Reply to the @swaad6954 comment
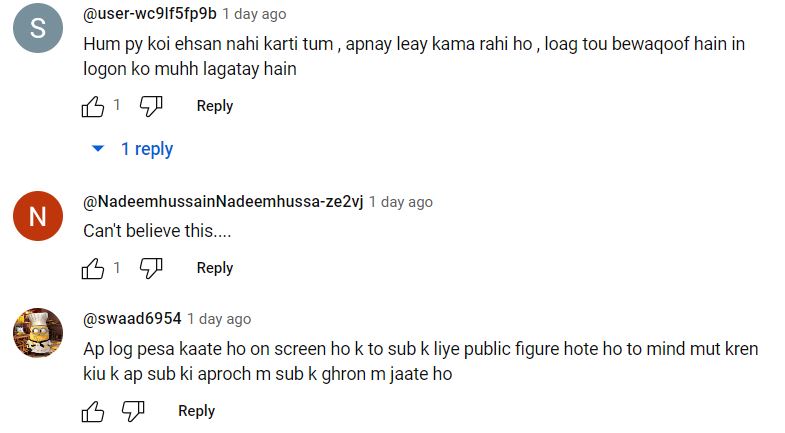785x433 pixels. coord(196,411)
